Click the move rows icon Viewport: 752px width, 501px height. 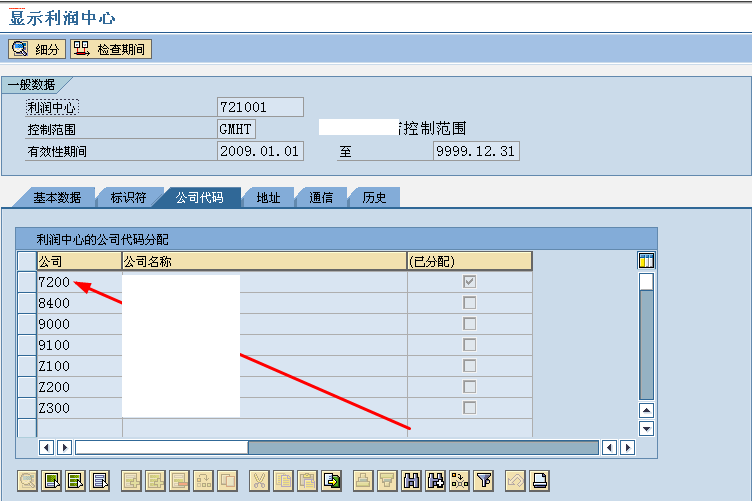pos(204,480)
